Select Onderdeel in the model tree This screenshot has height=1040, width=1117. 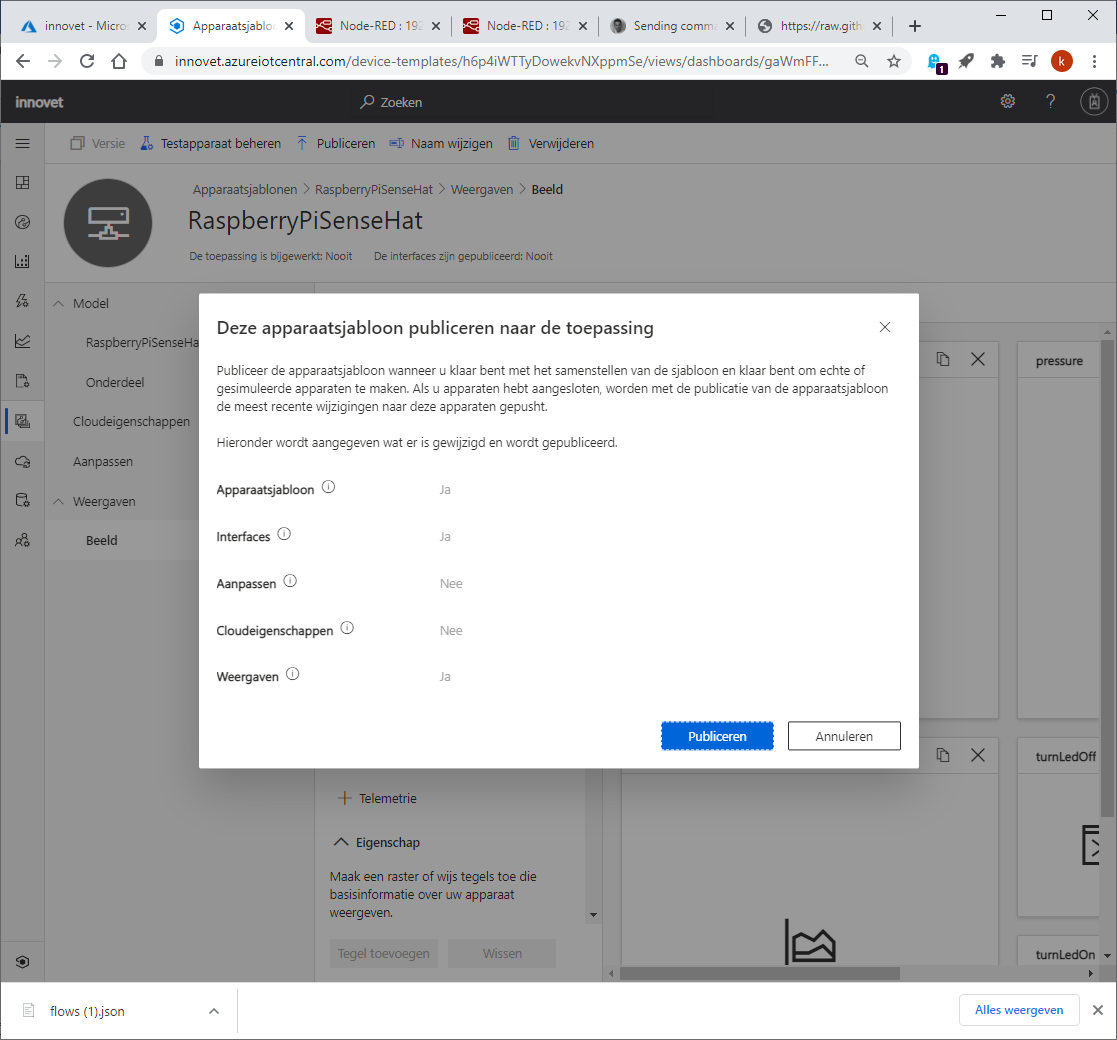(115, 383)
